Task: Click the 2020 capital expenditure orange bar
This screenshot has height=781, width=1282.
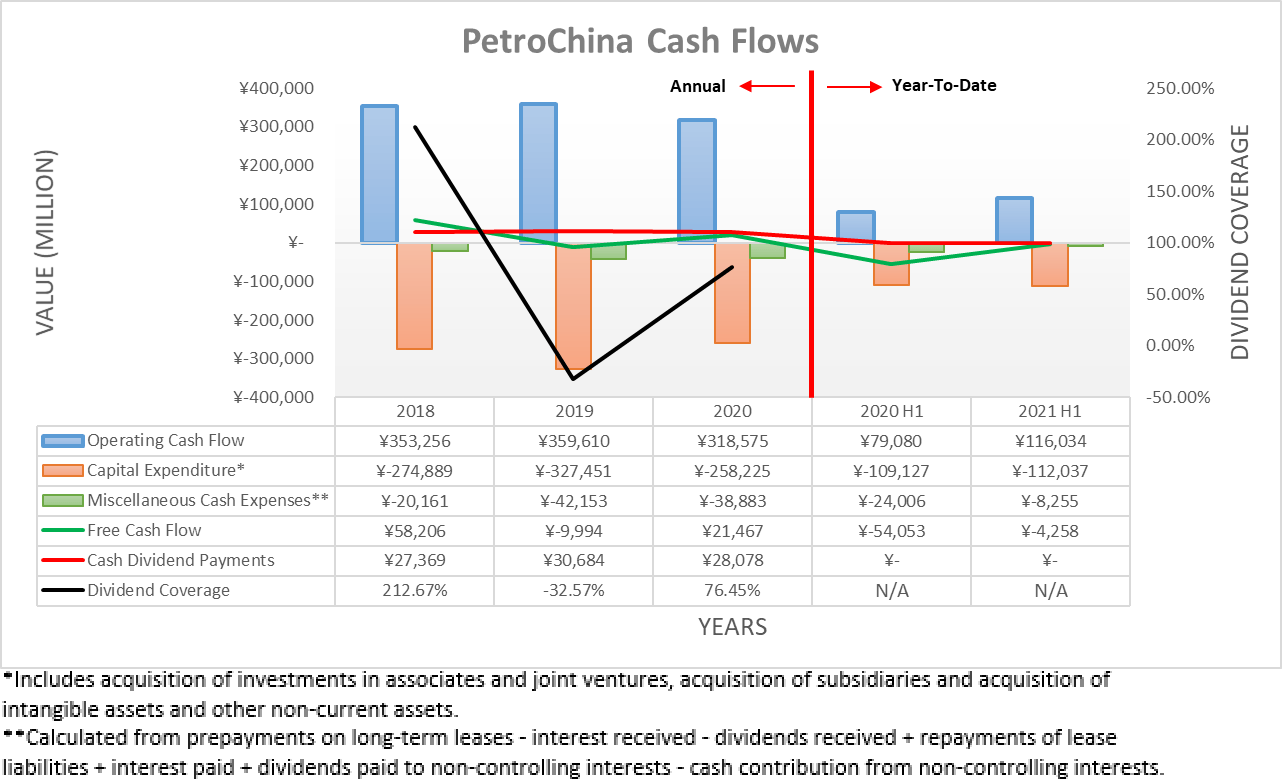Action: click(x=732, y=293)
